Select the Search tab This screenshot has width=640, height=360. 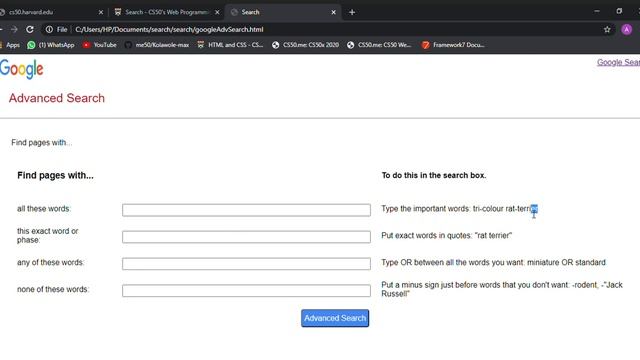[282, 12]
